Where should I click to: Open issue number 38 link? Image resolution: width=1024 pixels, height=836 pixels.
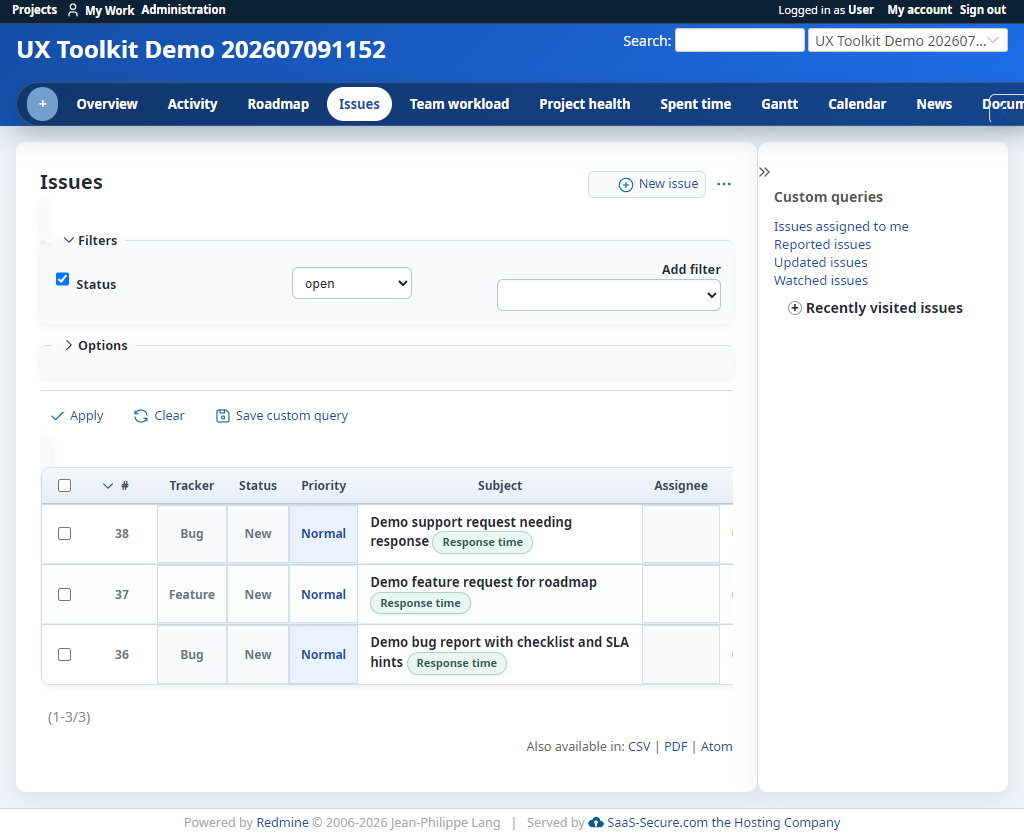pyautogui.click(x=122, y=534)
